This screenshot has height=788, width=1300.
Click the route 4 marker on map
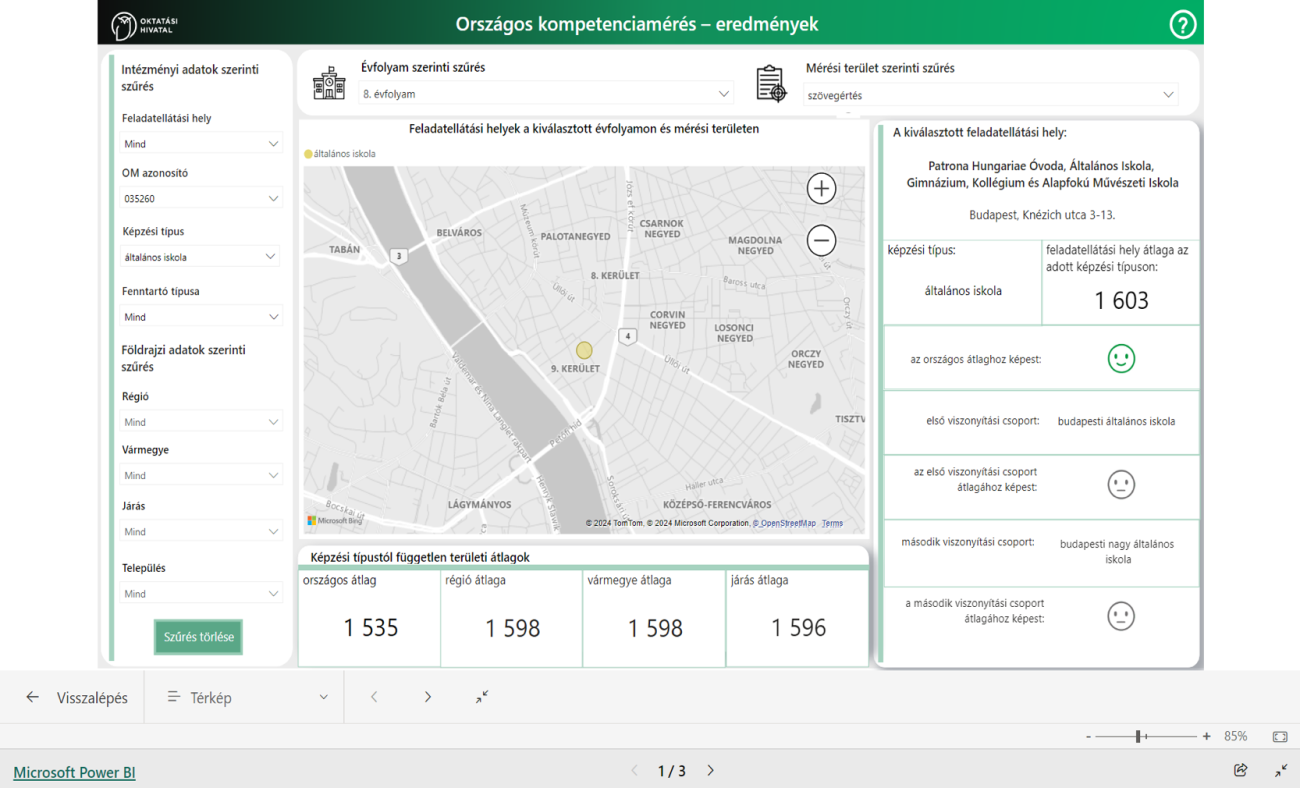click(x=628, y=336)
